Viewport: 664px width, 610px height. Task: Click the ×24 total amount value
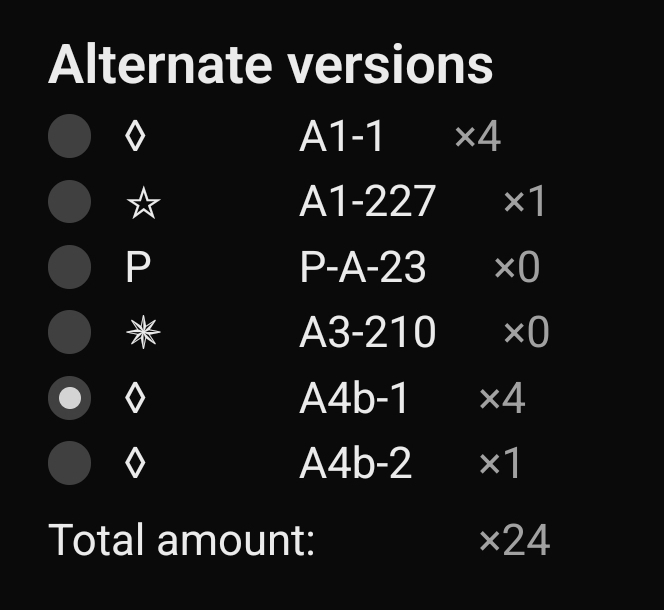tap(514, 541)
